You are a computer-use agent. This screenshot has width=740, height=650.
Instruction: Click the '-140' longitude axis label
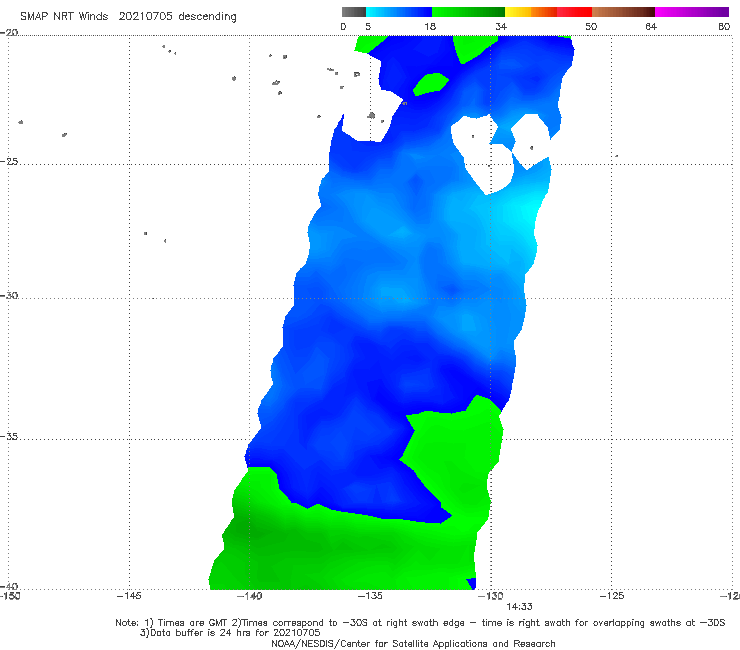pos(249,596)
